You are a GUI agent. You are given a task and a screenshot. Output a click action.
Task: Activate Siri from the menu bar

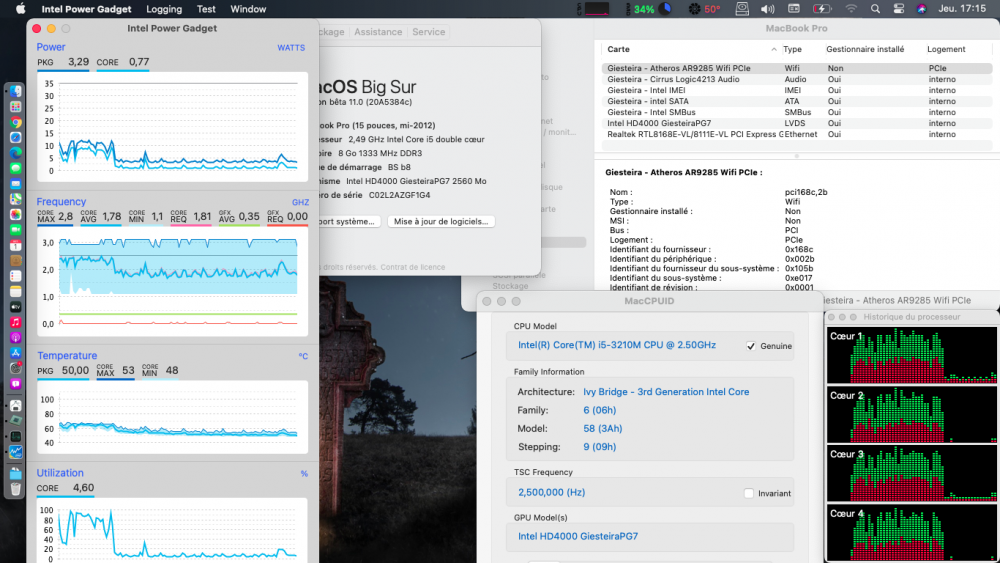[x=922, y=9]
